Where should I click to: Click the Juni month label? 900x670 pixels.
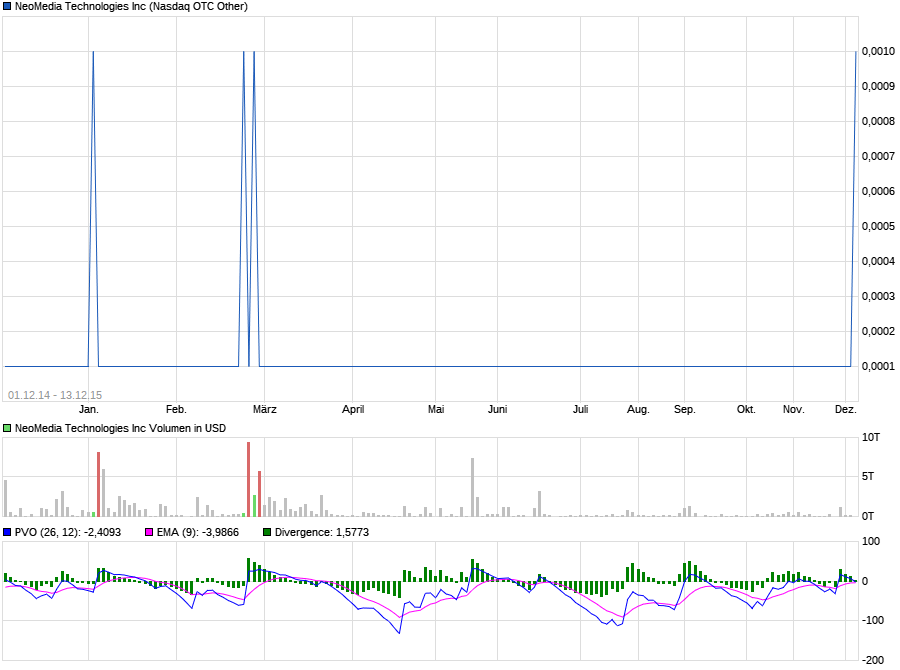[x=497, y=409]
